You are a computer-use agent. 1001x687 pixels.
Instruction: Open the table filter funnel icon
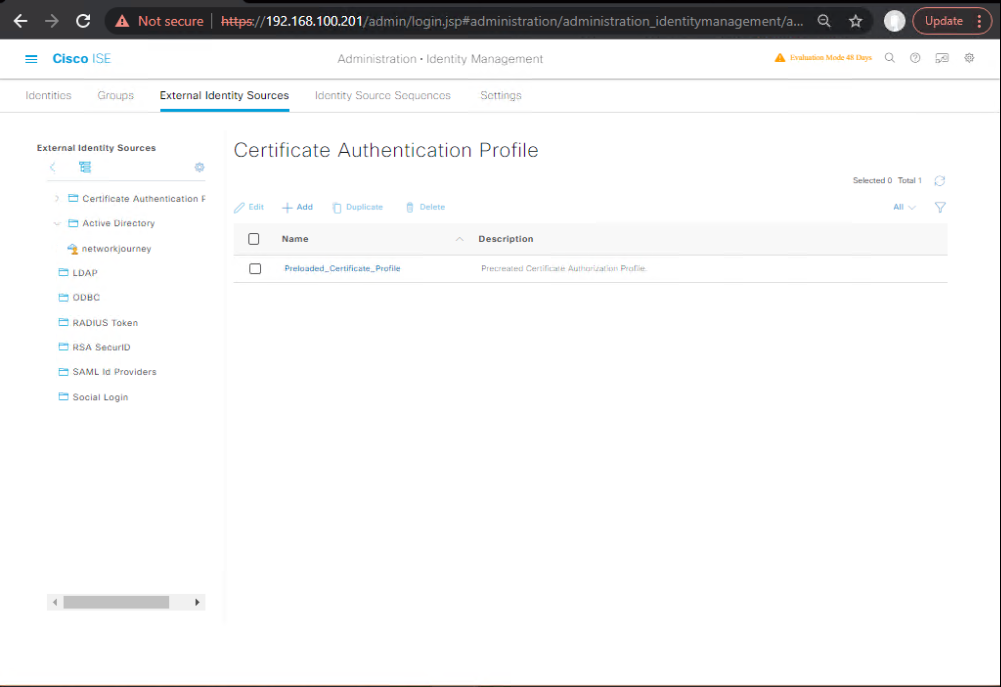pos(940,208)
